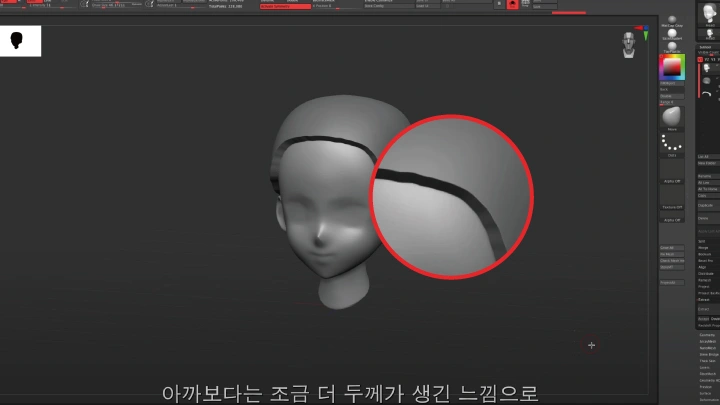Open the Deformation sub-palette
Screen dimensions: 720x405
click(709, 399)
